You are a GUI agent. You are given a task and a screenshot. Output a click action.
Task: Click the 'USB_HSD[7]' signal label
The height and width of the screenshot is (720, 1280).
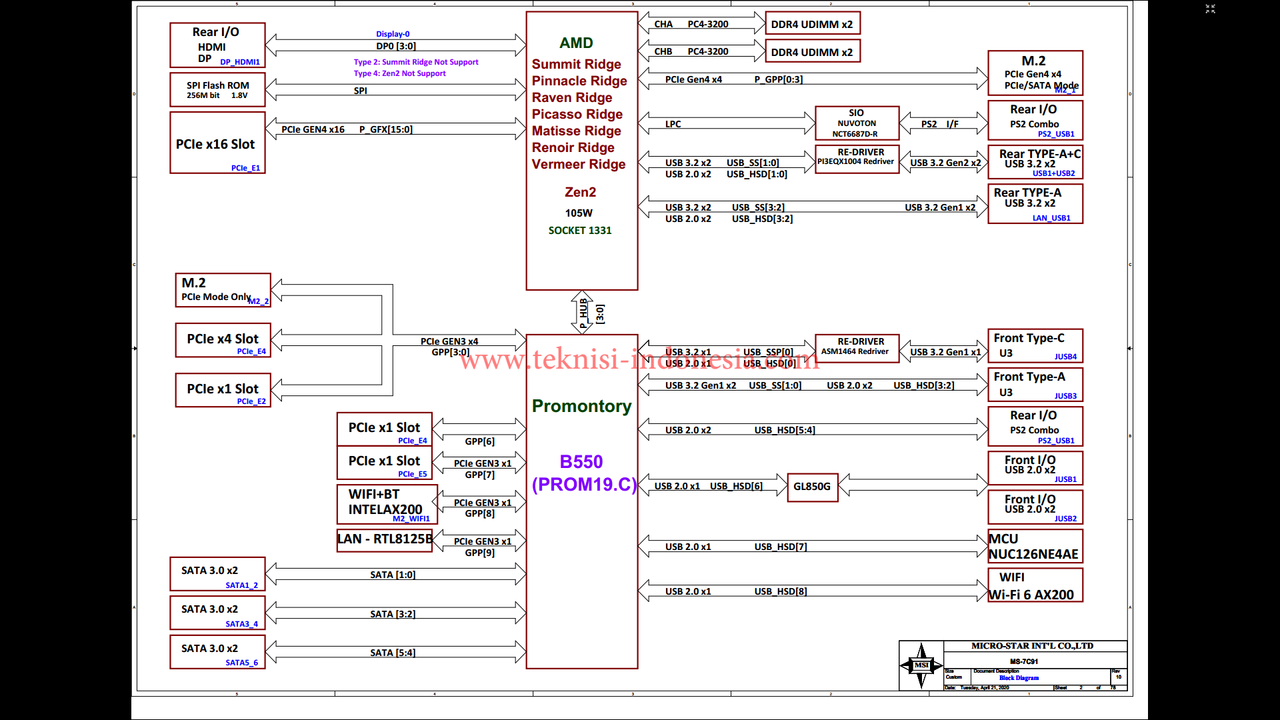780,547
